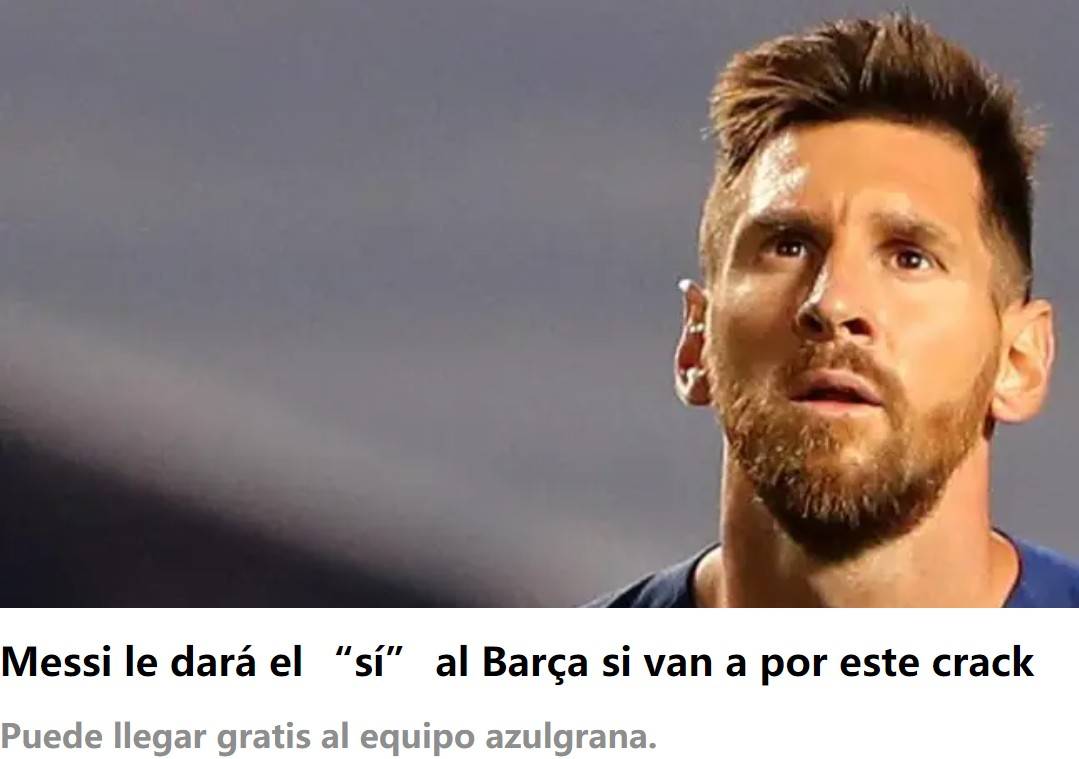The width and height of the screenshot is (1079, 759).
Task: Click the word 'Messi' in the headline
Action: tap(56, 662)
